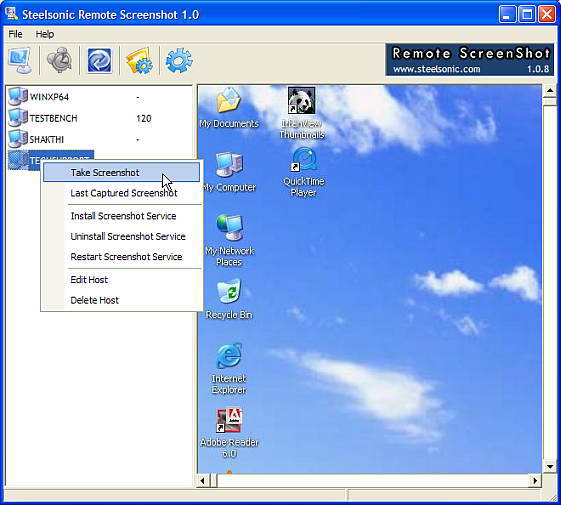Minimize the Steelsonic Remote Screenshot window

point(507,14)
